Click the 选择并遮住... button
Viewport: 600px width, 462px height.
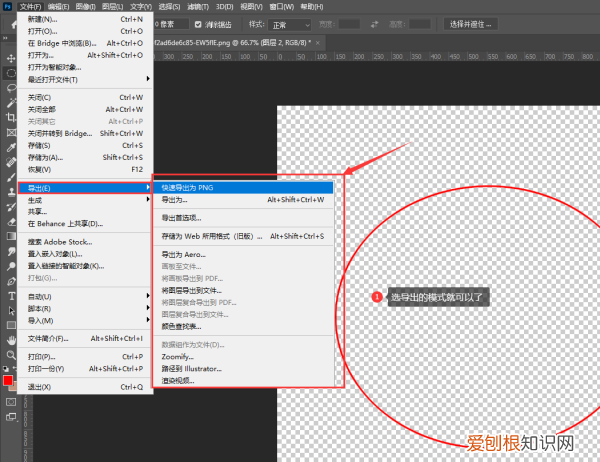pos(470,24)
